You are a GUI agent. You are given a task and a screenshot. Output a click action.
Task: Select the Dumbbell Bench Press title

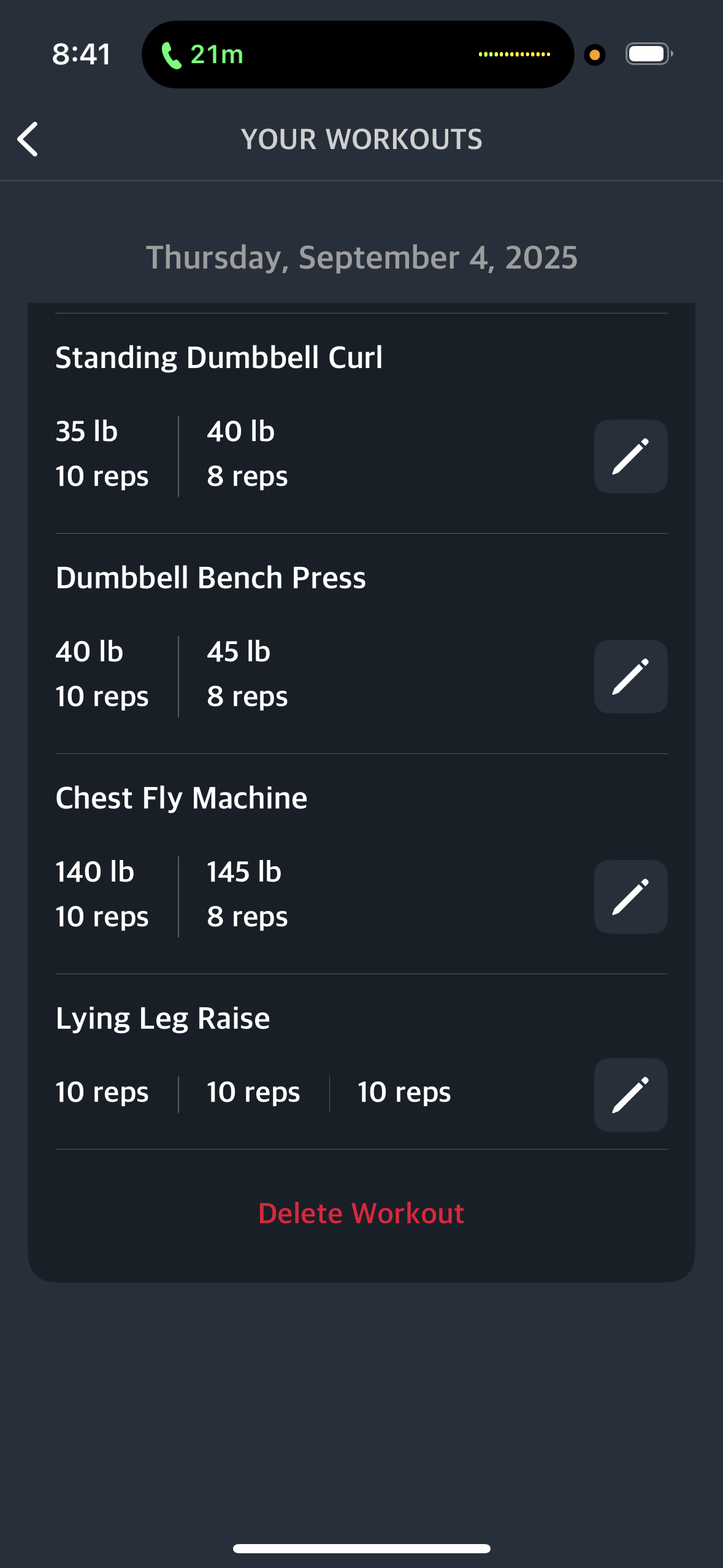[210, 578]
